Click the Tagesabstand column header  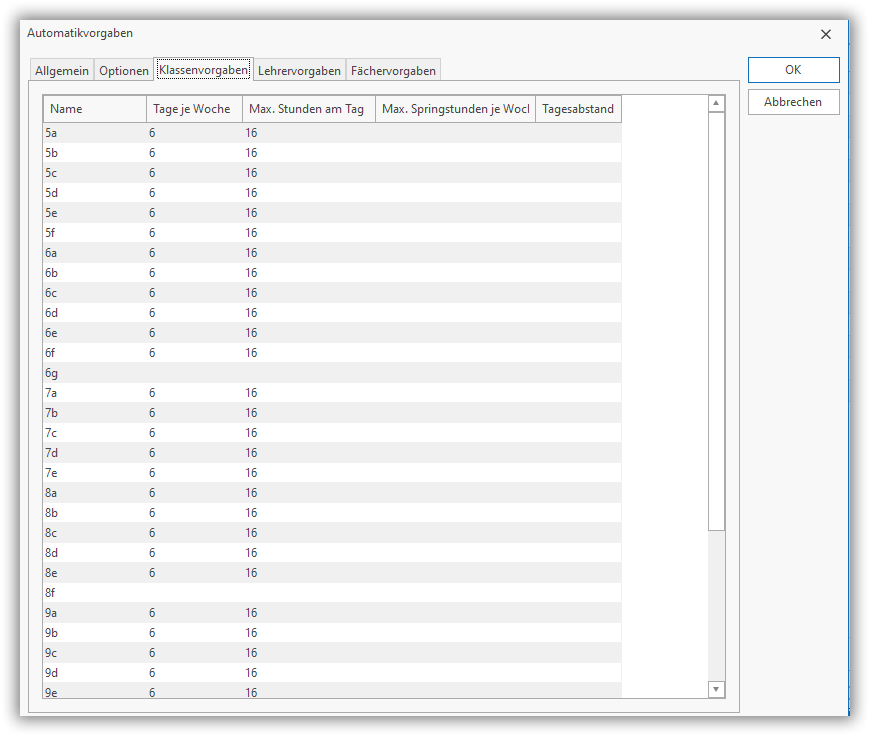(578, 109)
